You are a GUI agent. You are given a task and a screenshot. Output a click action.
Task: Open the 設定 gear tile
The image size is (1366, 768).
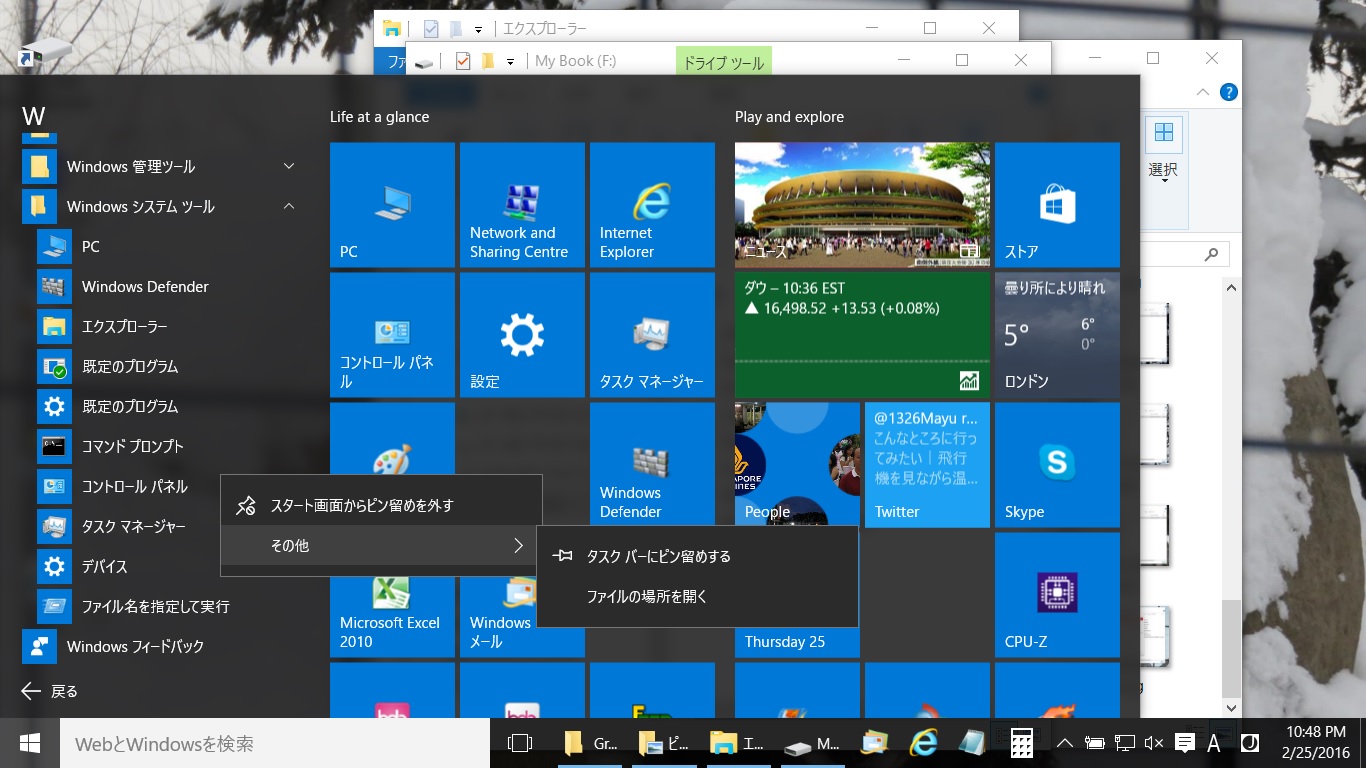click(x=522, y=335)
